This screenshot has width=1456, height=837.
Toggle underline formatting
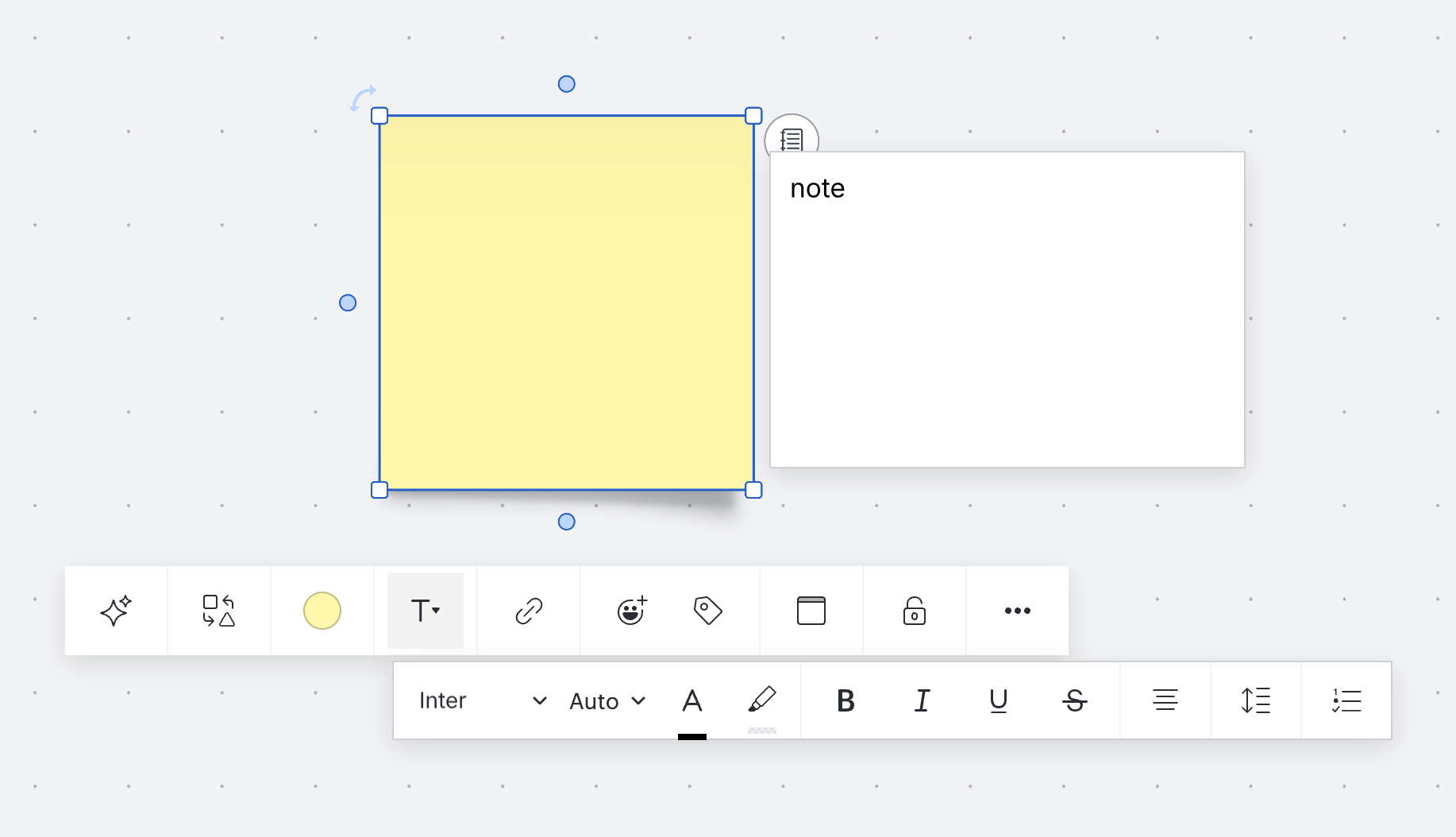pos(999,700)
